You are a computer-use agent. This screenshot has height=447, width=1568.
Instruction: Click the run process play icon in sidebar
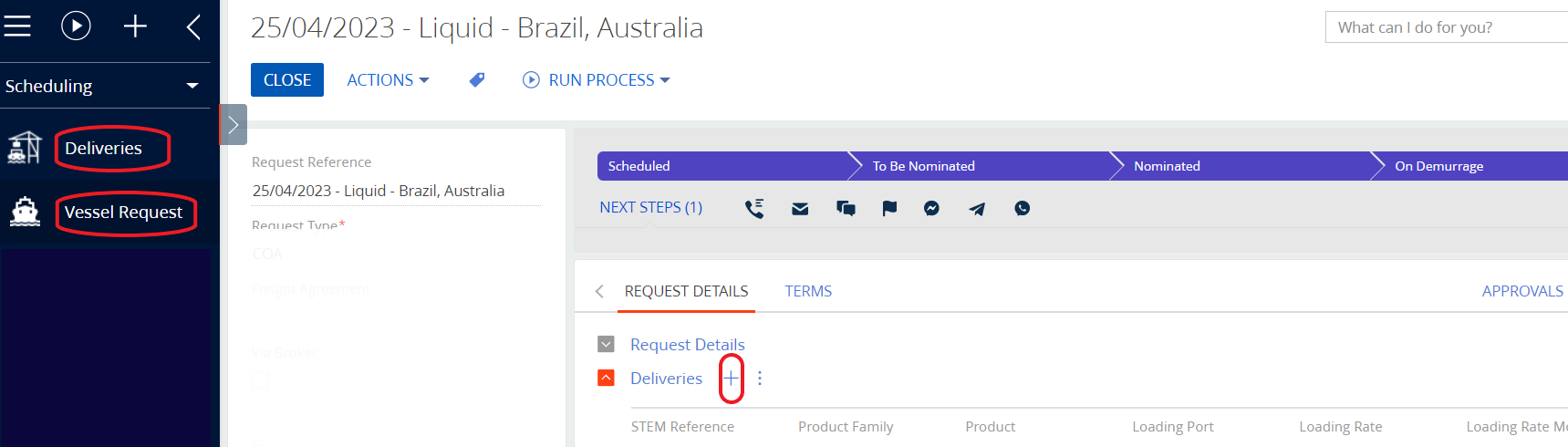(76, 26)
